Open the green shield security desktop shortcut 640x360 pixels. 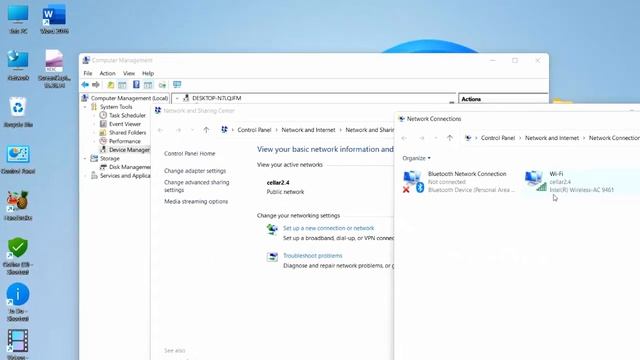tap(18, 256)
